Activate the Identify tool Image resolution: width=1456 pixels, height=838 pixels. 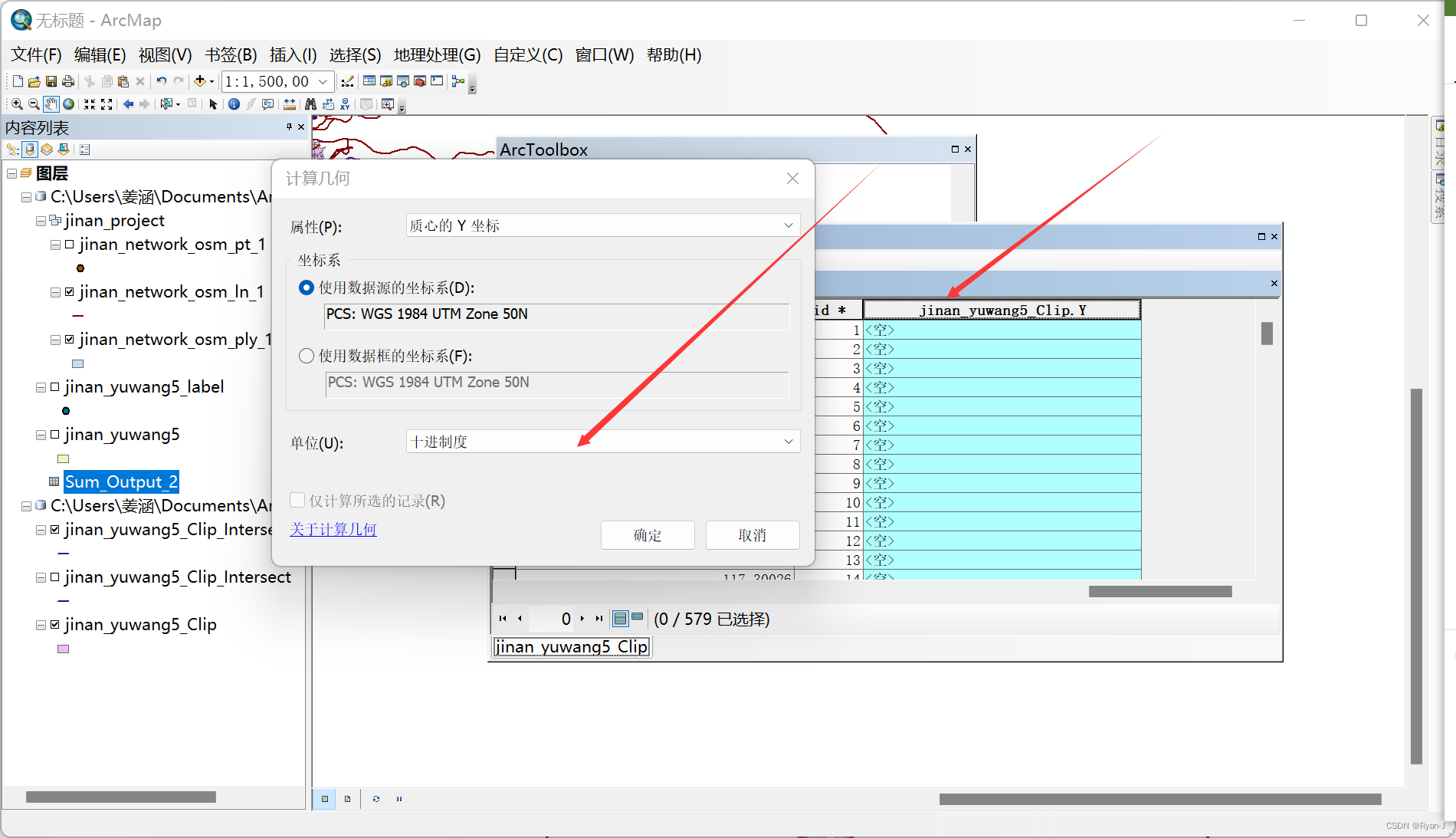click(234, 104)
